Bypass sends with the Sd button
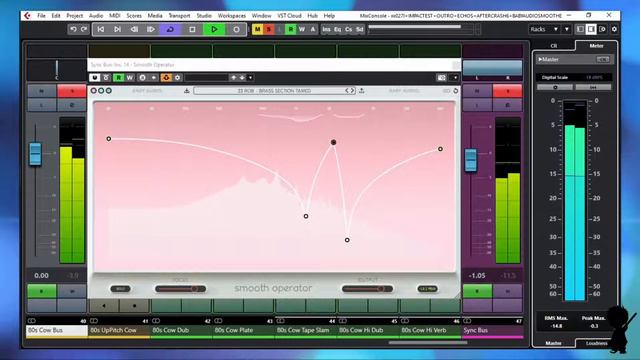 pyautogui.click(x=360, y=29)
